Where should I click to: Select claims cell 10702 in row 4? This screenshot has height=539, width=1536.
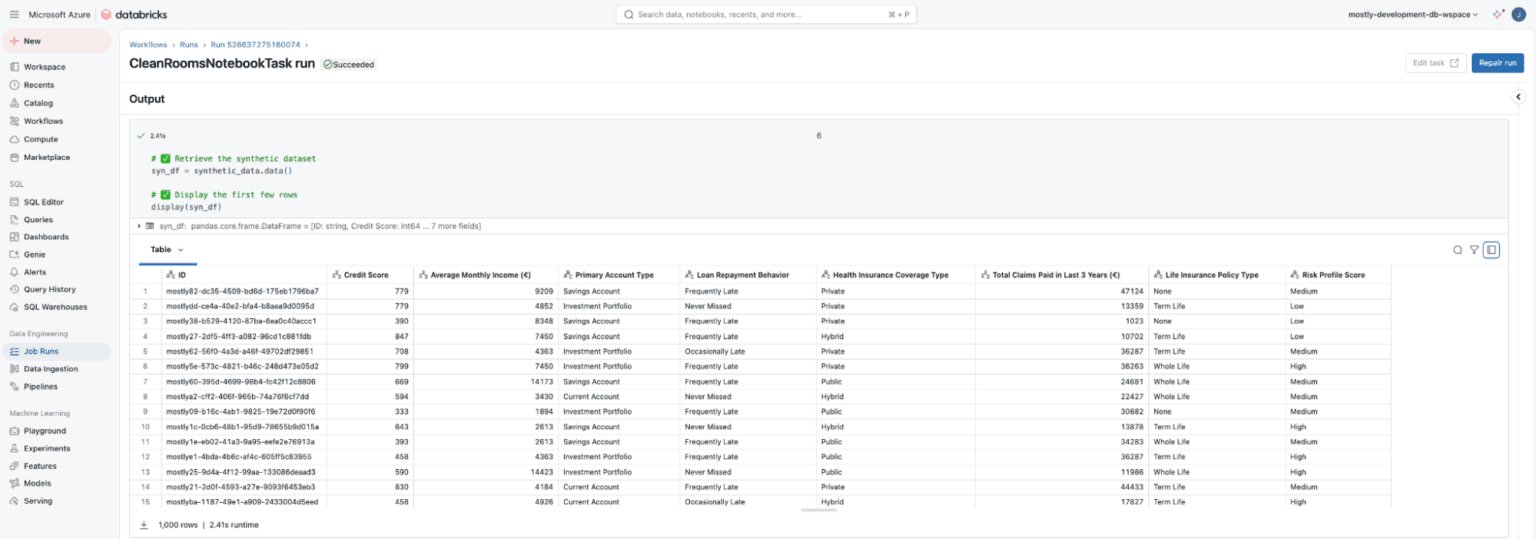pos(1062,336)
